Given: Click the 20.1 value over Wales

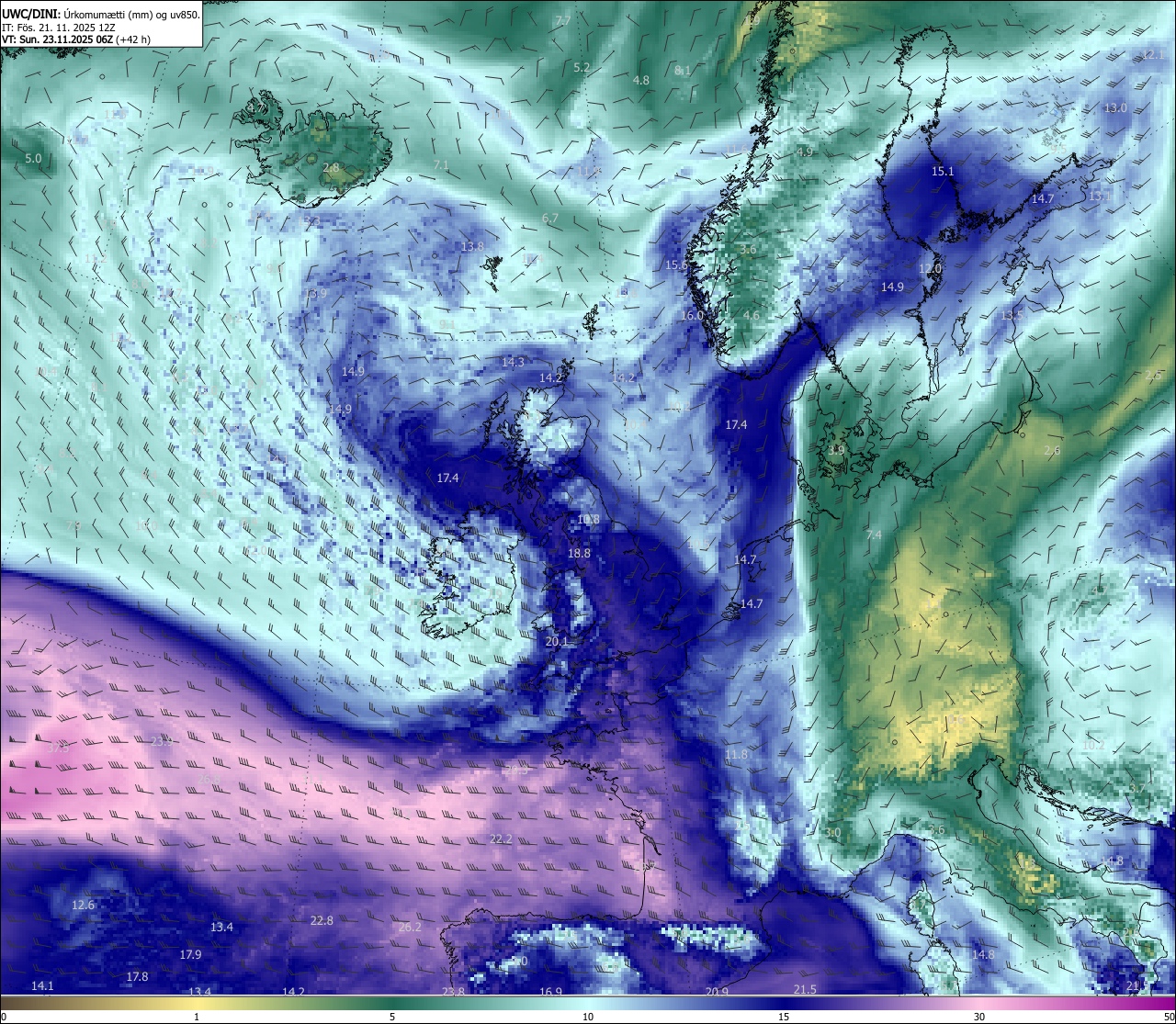Looking at the screenshot, I should (557, 642).
